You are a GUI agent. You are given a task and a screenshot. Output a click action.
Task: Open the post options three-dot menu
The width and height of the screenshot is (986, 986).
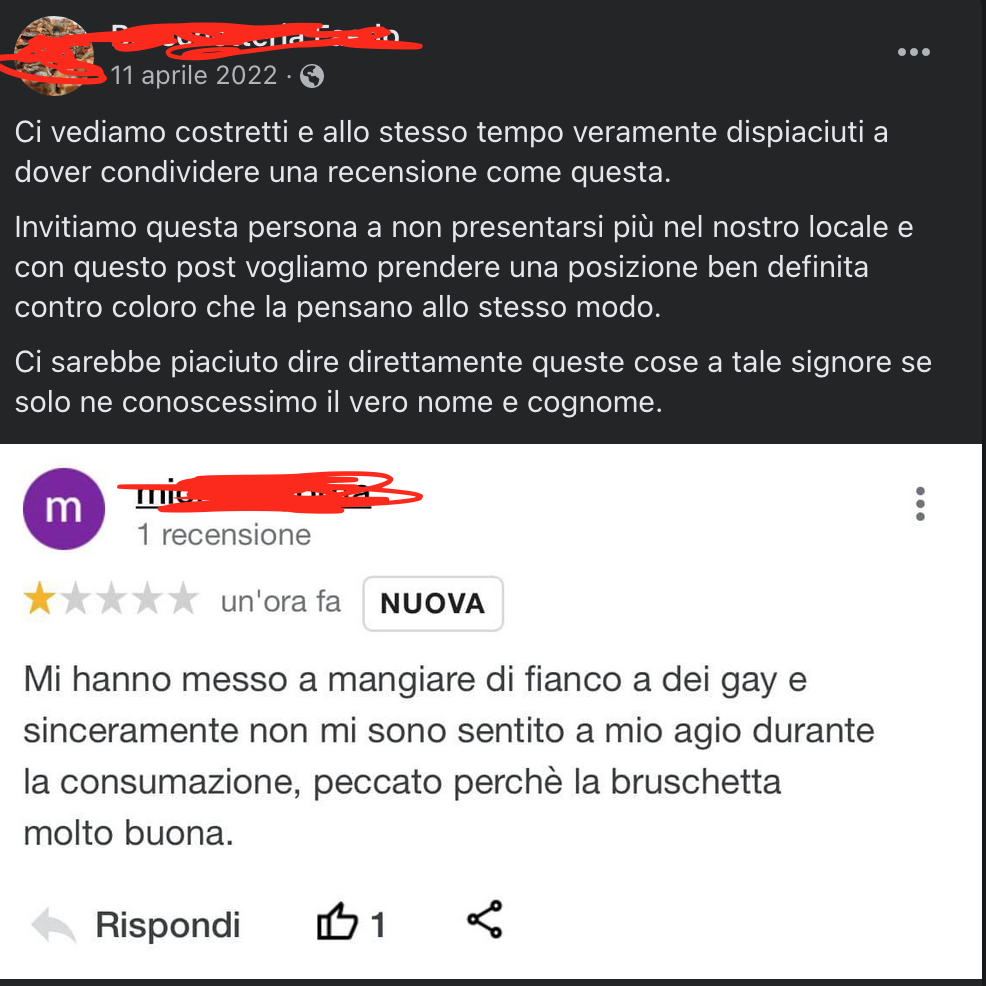pyautogui.click(x=913, y=52)
